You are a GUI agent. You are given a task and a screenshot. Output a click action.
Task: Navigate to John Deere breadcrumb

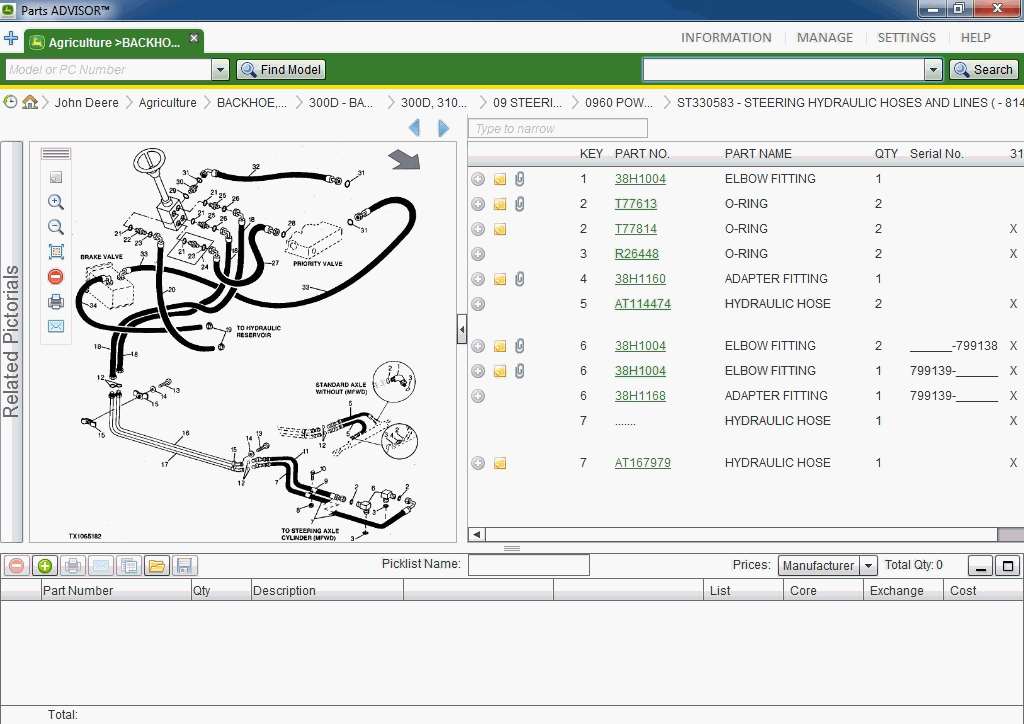[86, 102]
